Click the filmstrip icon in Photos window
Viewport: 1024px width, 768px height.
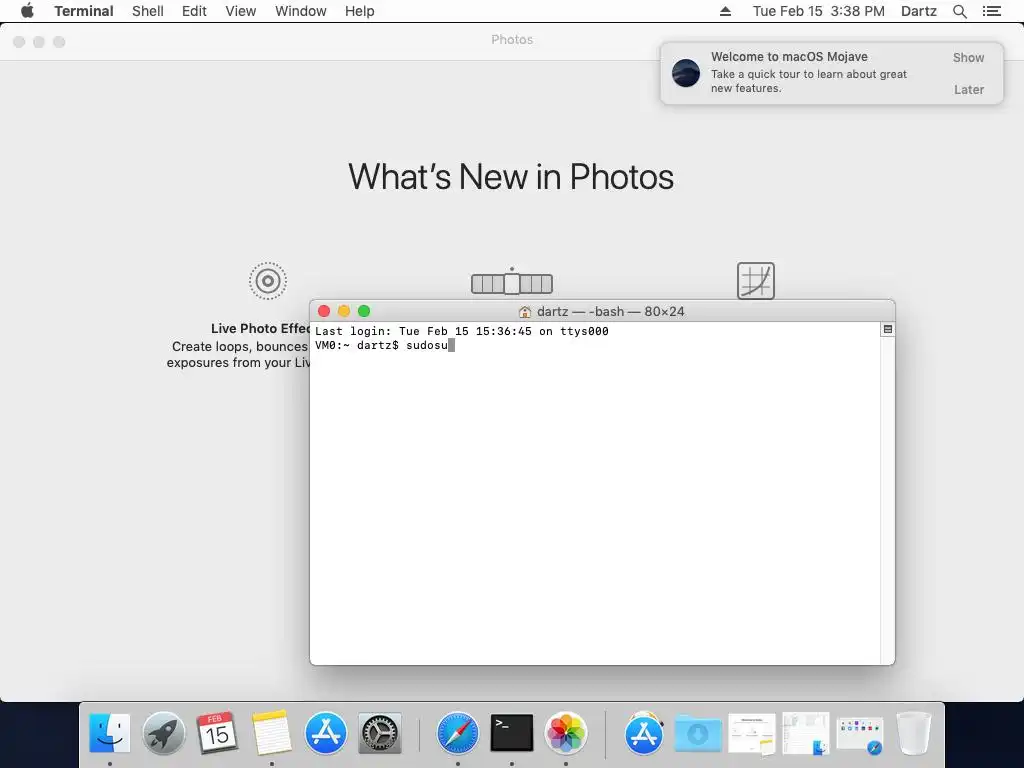pos(512,283)
